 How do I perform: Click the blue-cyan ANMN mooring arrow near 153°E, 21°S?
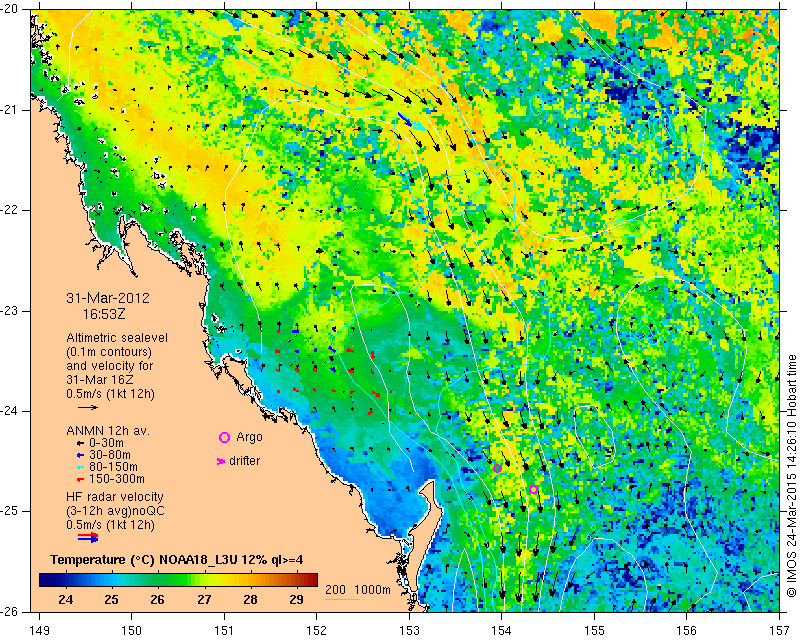pyautogui.click(x=410, y=121)
